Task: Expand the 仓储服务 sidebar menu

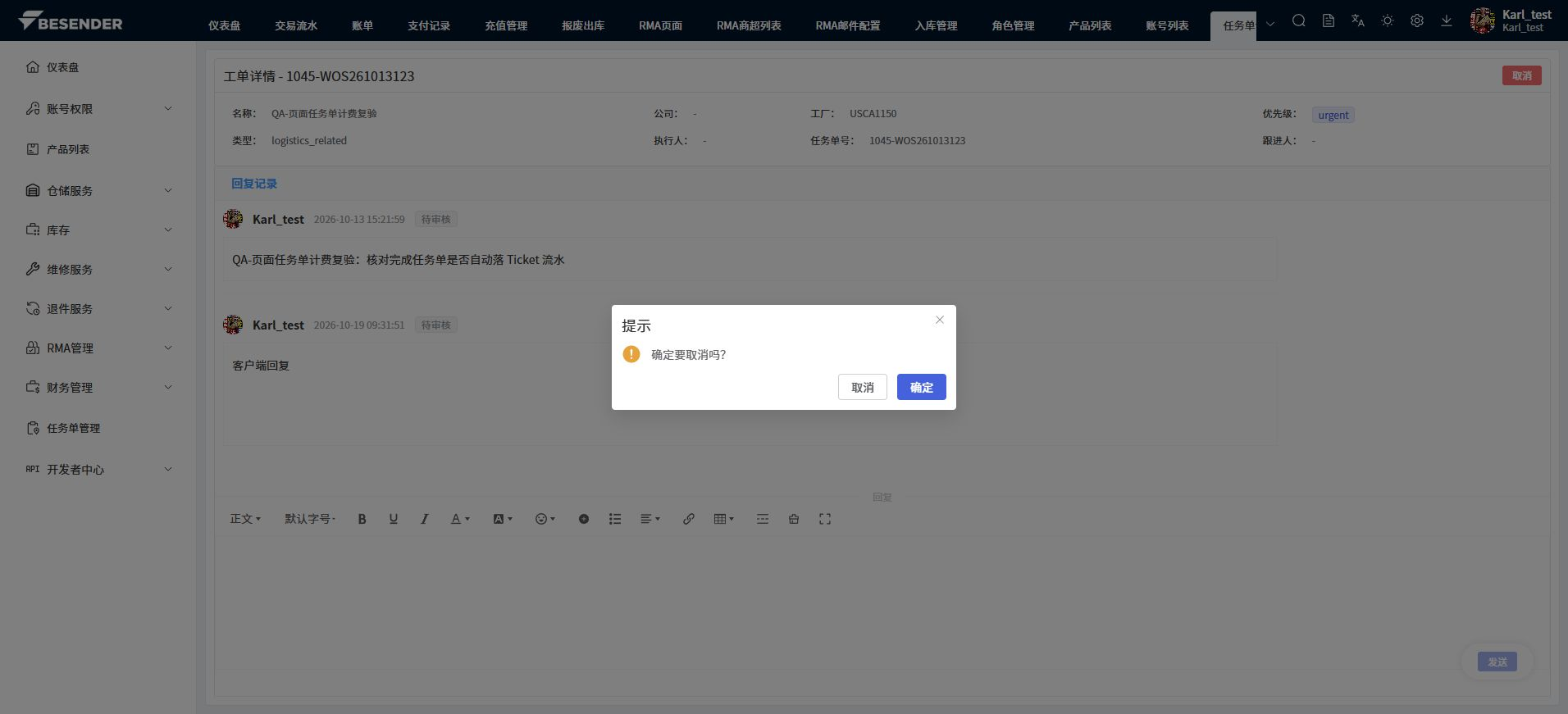Action: pyautogui.click(x=99, y=190)
